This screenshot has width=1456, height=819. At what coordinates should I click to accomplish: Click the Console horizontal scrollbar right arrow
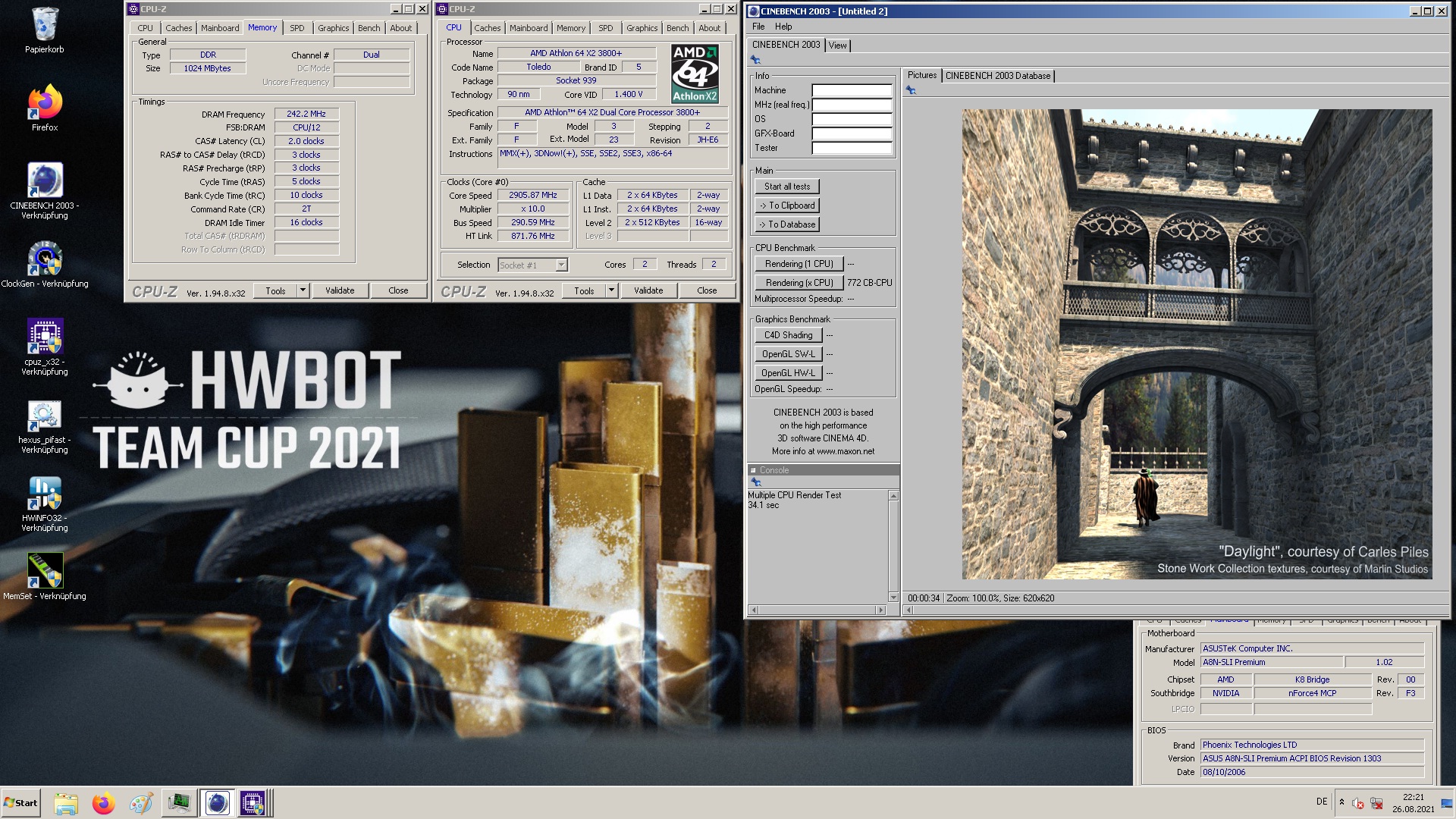pos(880,610)
